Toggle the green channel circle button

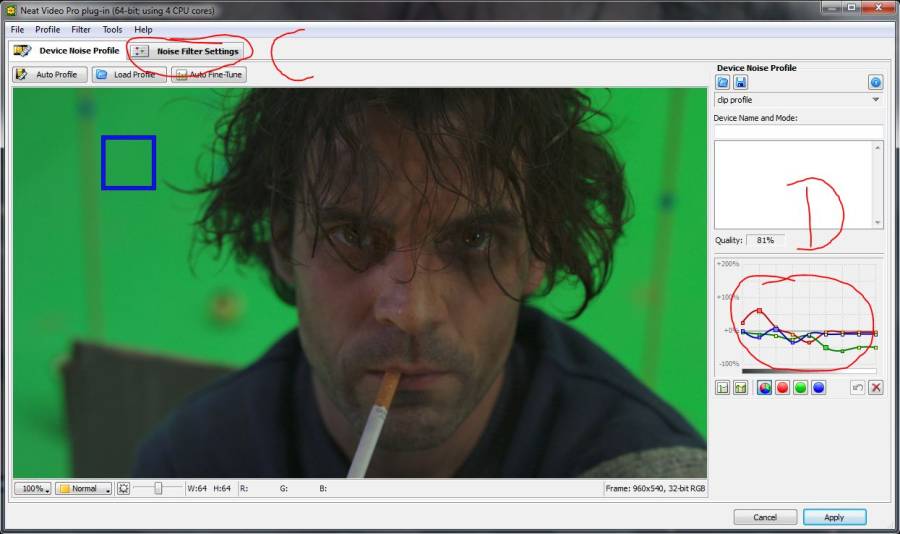point(801,388)
